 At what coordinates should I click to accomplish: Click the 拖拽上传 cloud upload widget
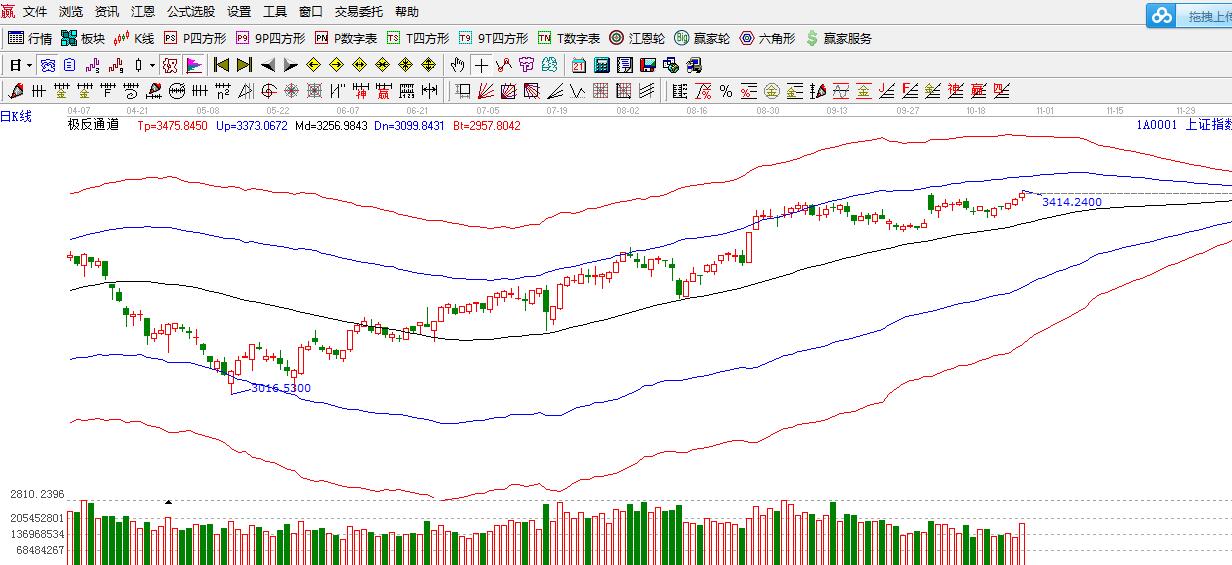coord(1190,15)
